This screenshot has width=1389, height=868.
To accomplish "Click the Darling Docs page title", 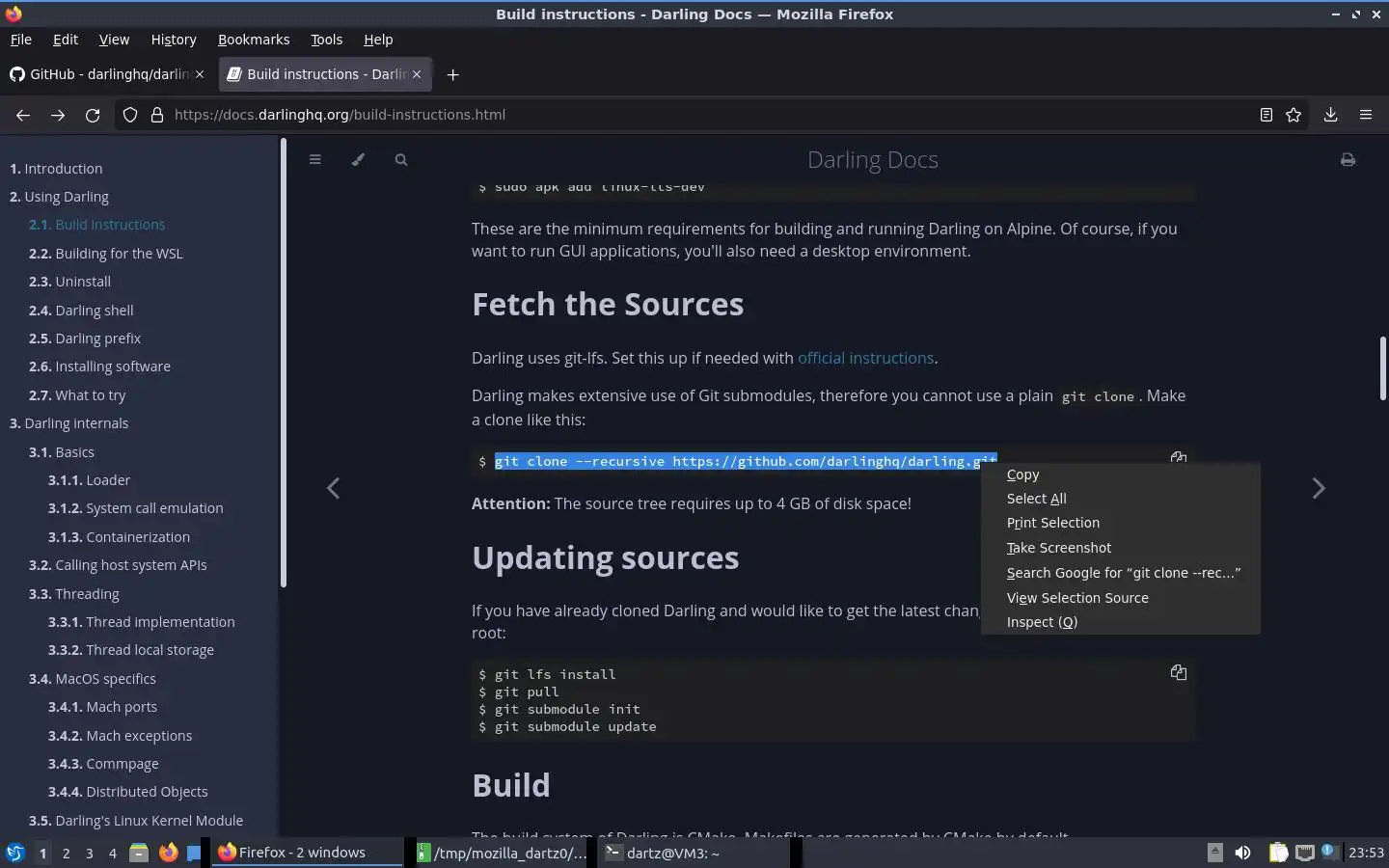I will click(x=873, y=160).
